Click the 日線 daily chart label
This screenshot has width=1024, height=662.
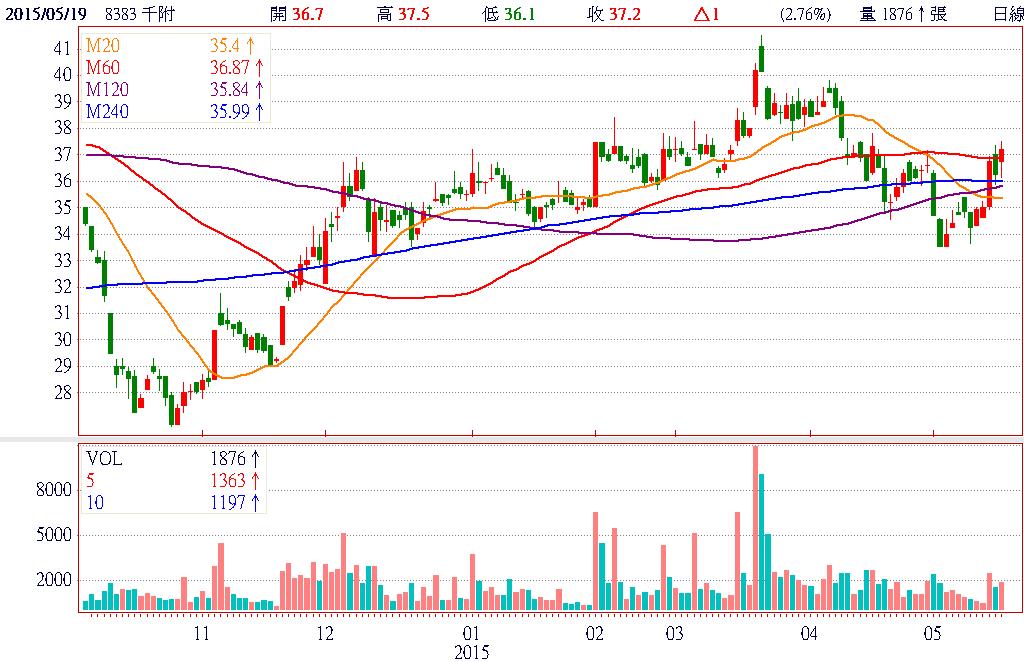click(x=1006, y=13)
